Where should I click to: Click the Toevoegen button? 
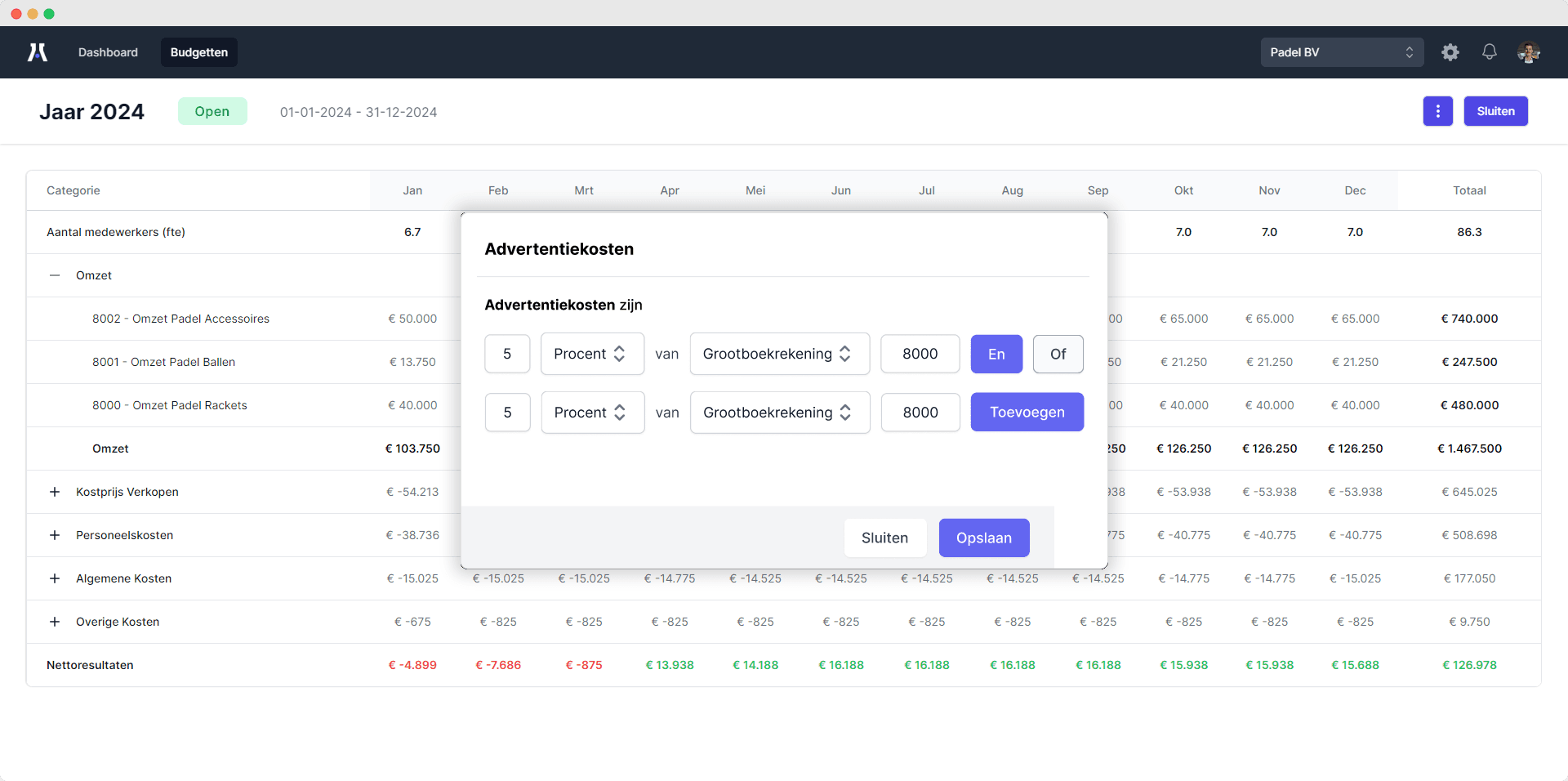[1027, 413]
